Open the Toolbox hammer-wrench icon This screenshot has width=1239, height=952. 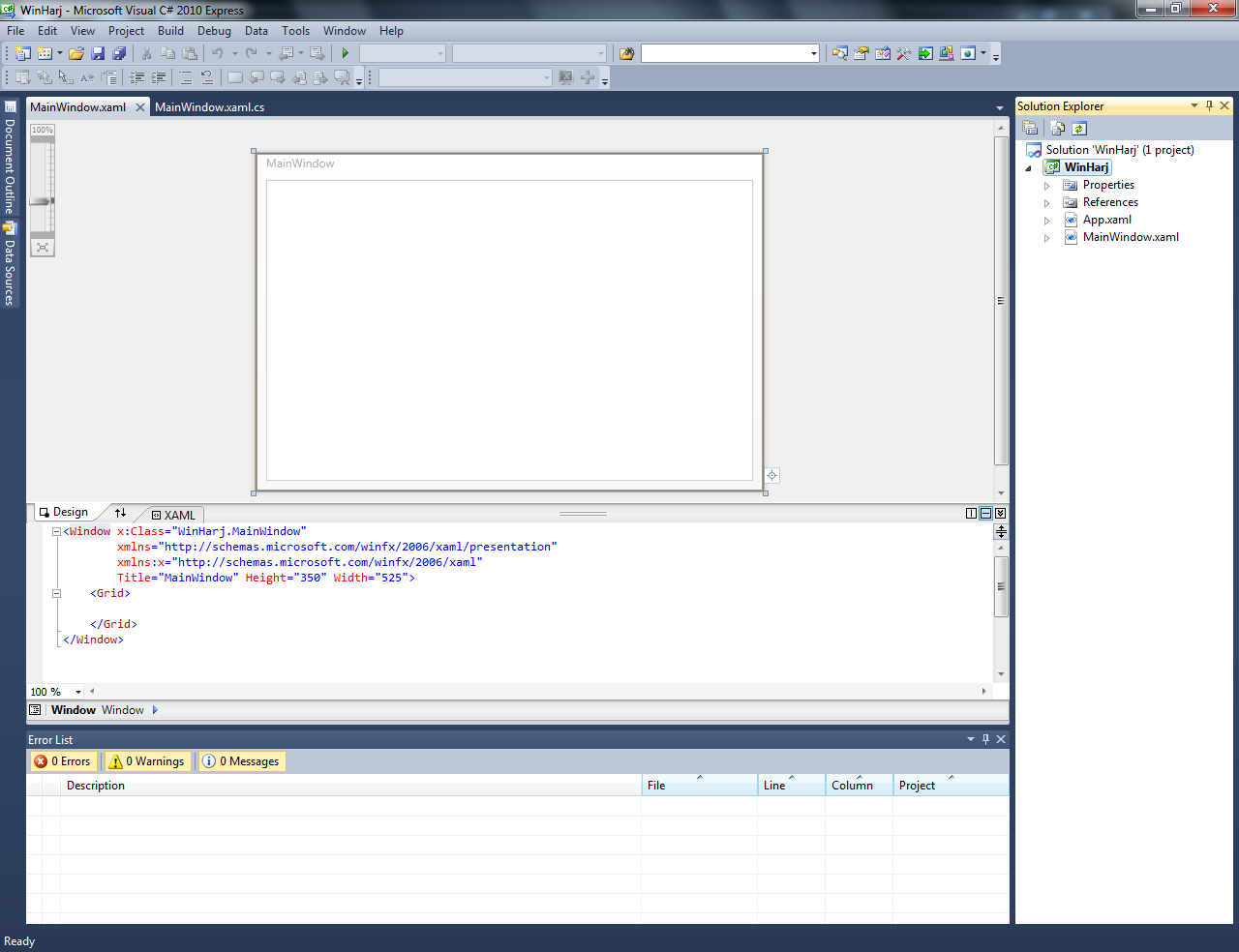(x=904, y=53)
